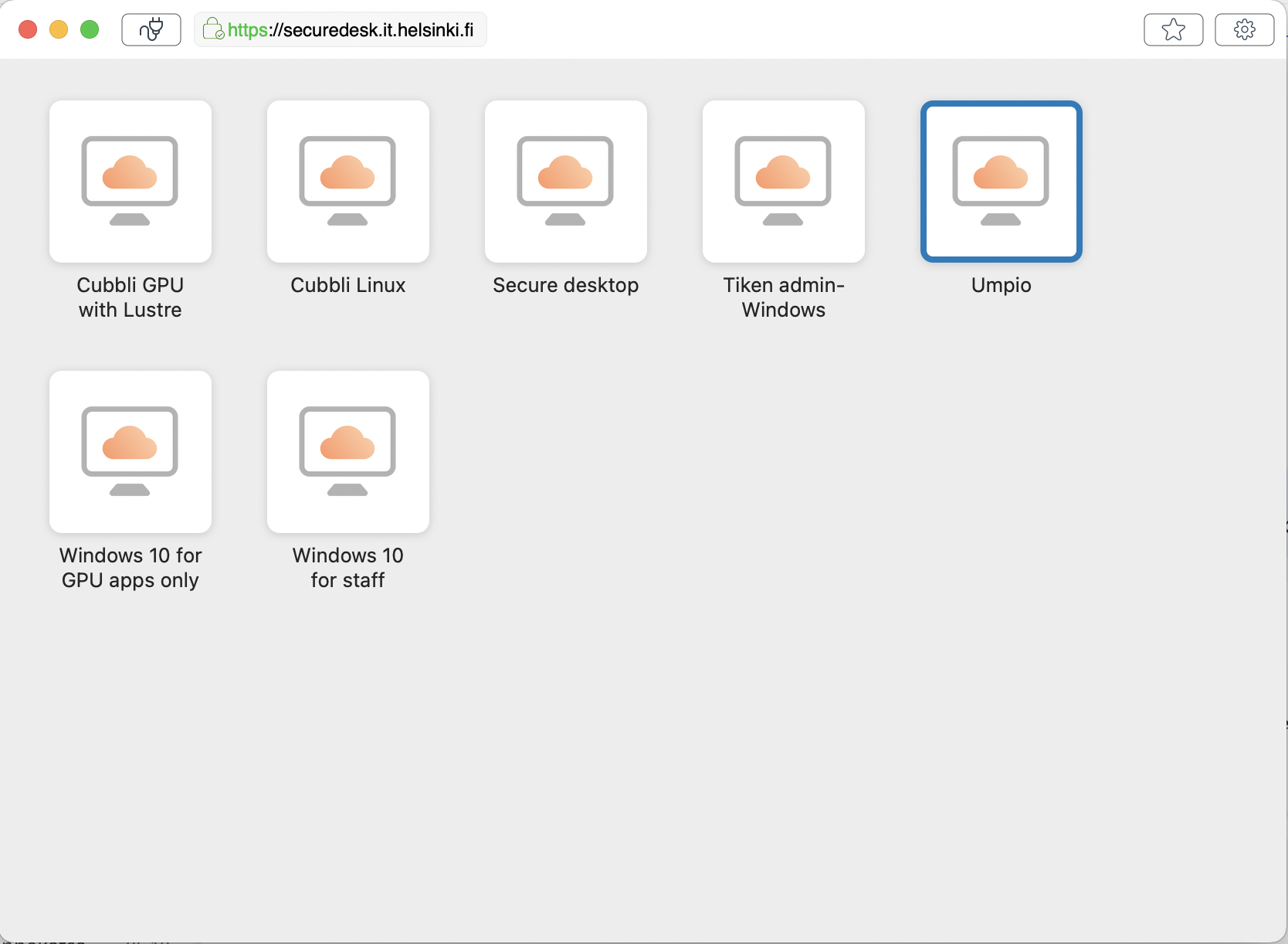Select the Tiken admin-Windows desktop icon
The image size is (1288, 944).
(784, 182)
